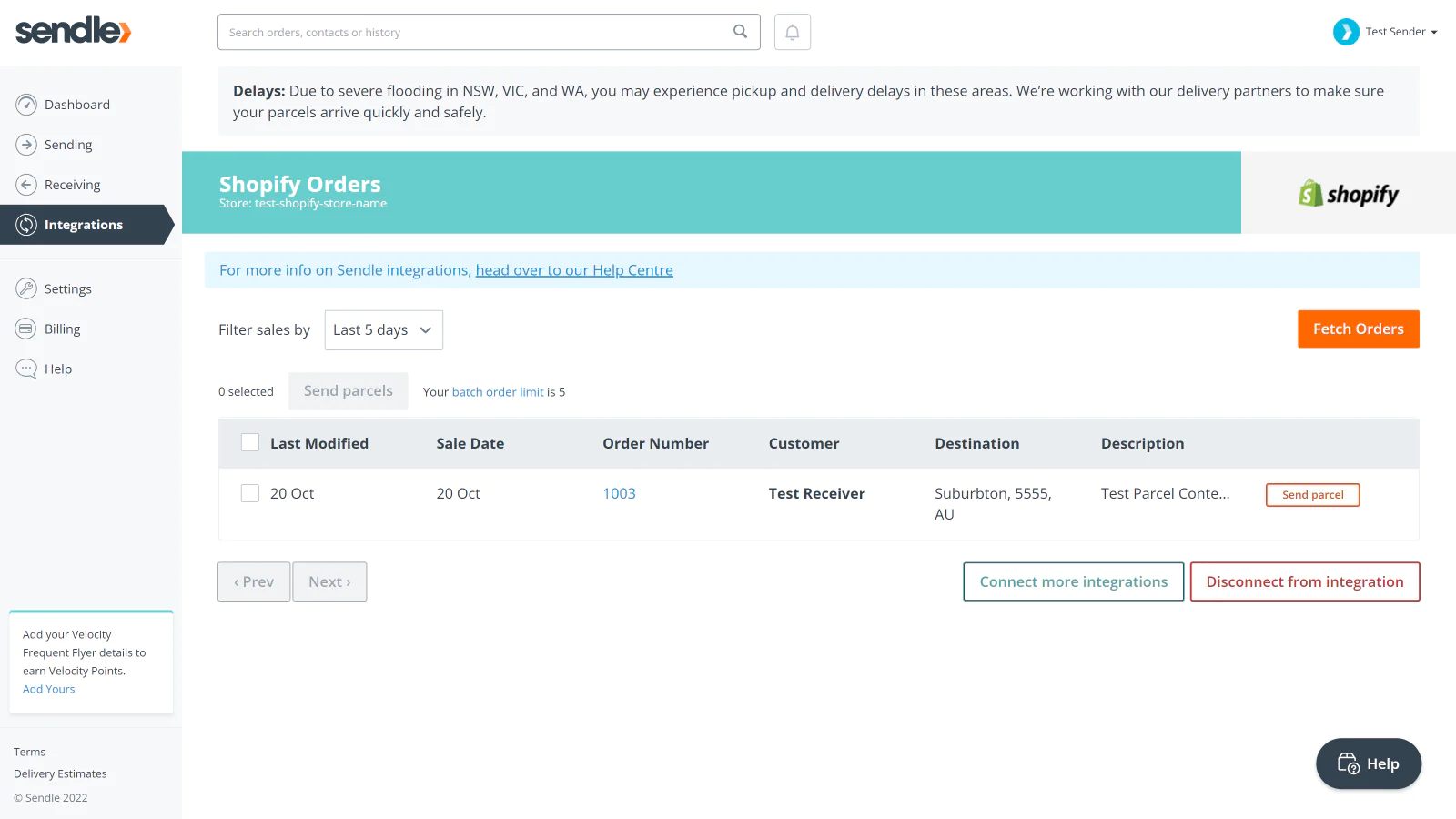1456x819 pixels.
Task: Open Settings in the sidebar
Action: point(68,288)
